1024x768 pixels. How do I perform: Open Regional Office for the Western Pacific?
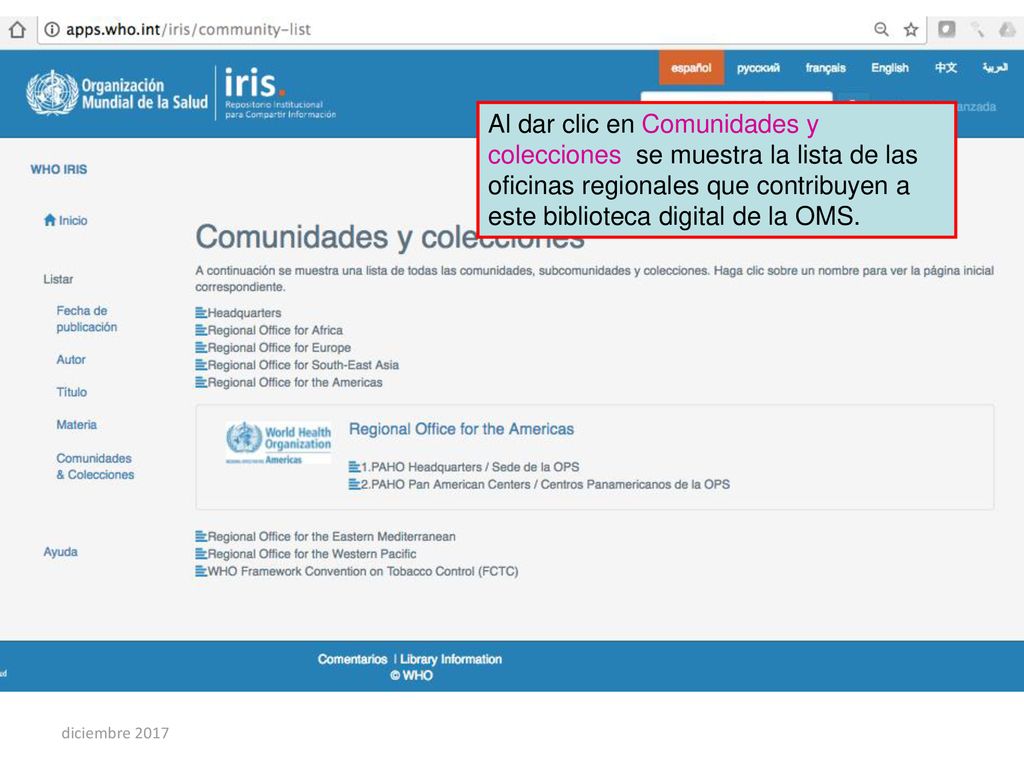[312, 554]
